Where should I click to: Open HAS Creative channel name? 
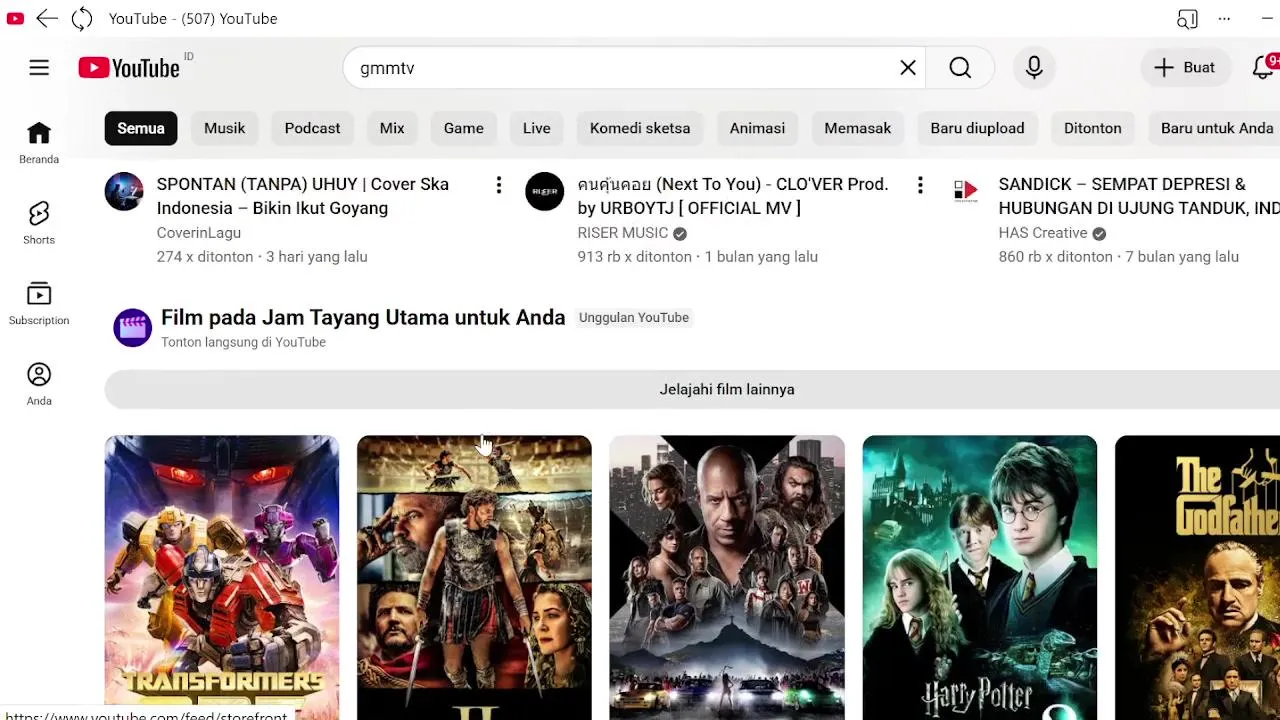pyautogui.click(x=1043, y=233)
